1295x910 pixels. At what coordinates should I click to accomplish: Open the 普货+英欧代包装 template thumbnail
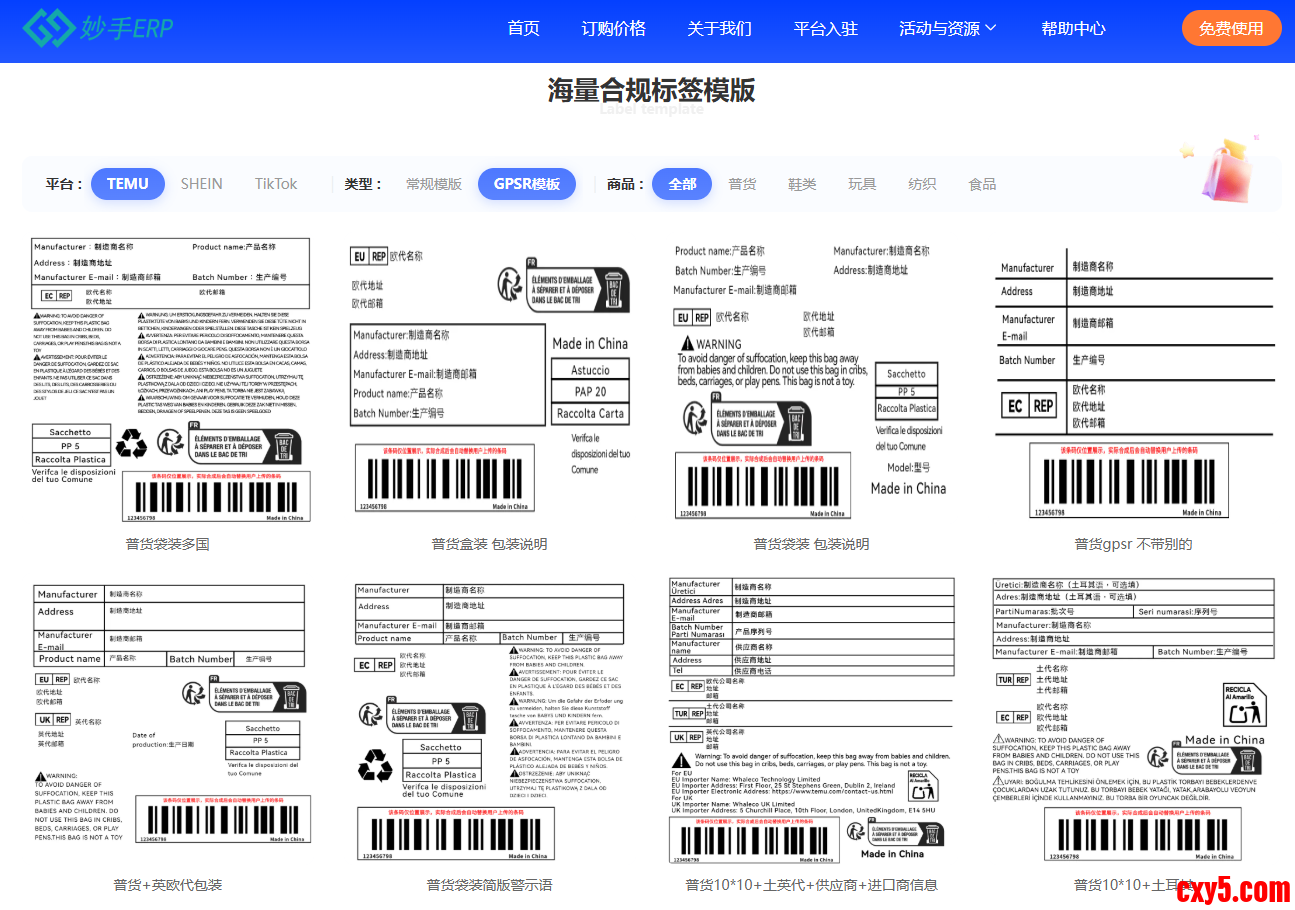(x=169, y=718)
